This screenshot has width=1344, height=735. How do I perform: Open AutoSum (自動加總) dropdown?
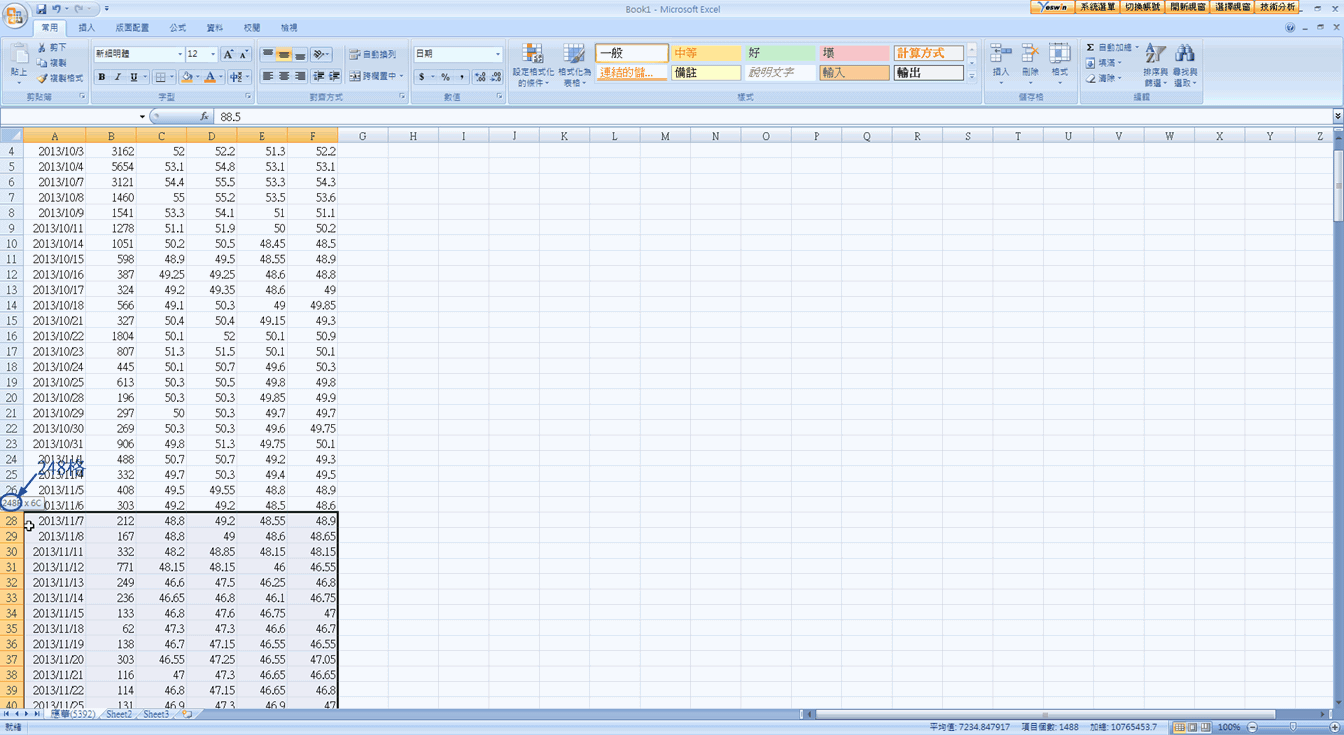coord(1137,47)
